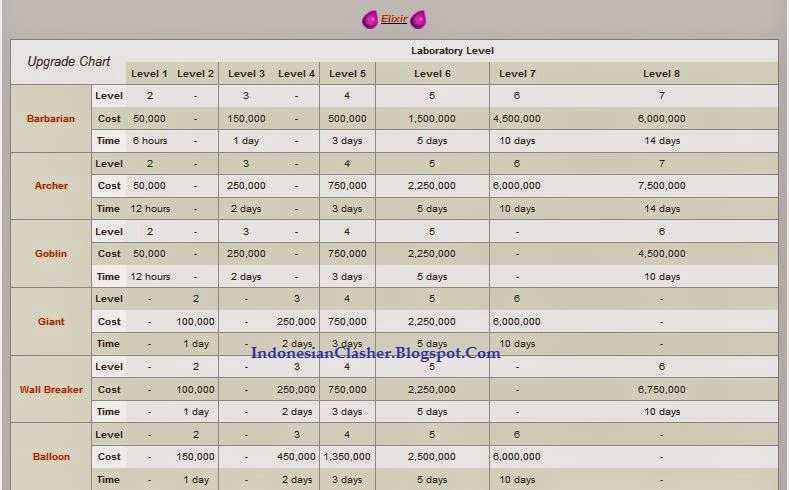Open the Elixir link at top
The height and width of the screenshot is (490, 789).
pyautogui.click(x=393, y=19)
